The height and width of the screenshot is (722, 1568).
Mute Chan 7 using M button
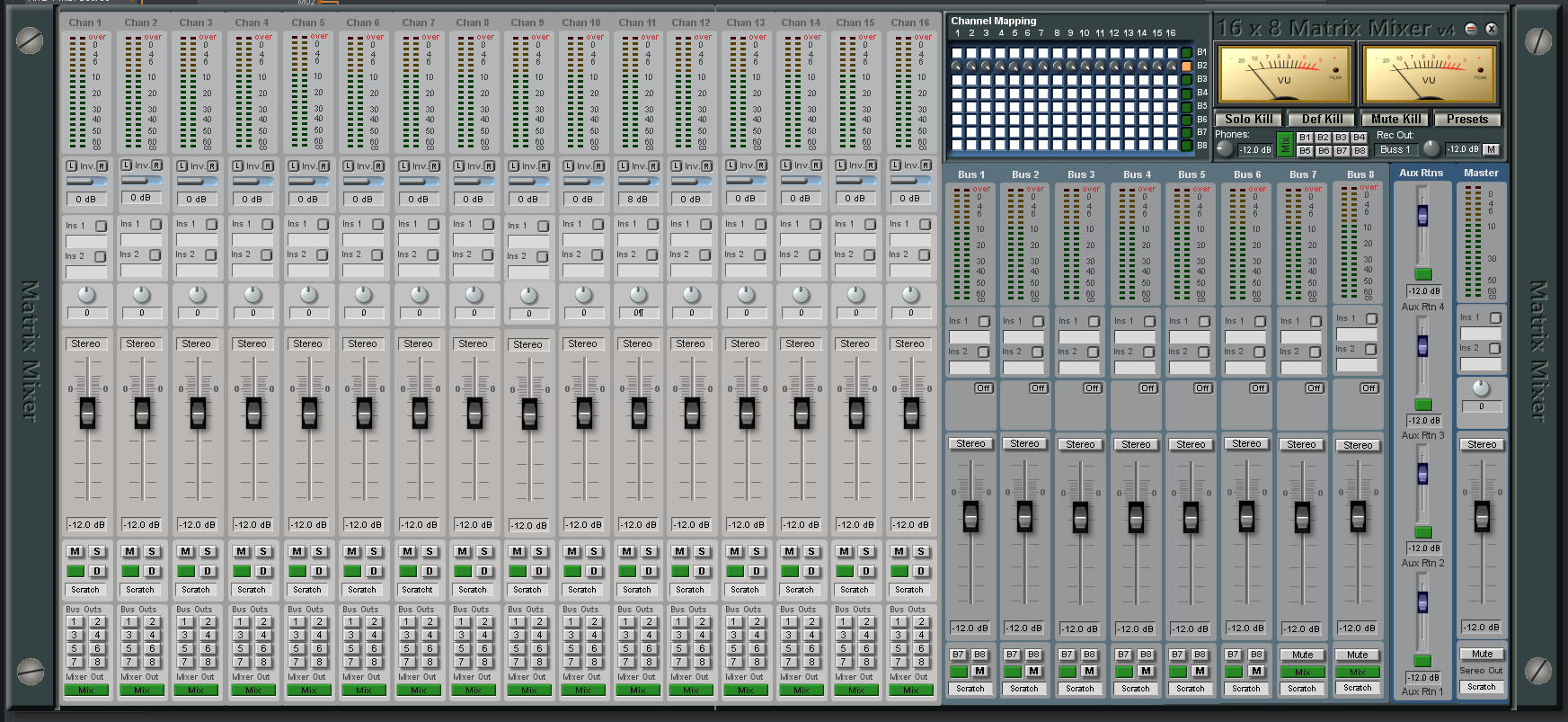pyautogui.click(x=407, y=551)
